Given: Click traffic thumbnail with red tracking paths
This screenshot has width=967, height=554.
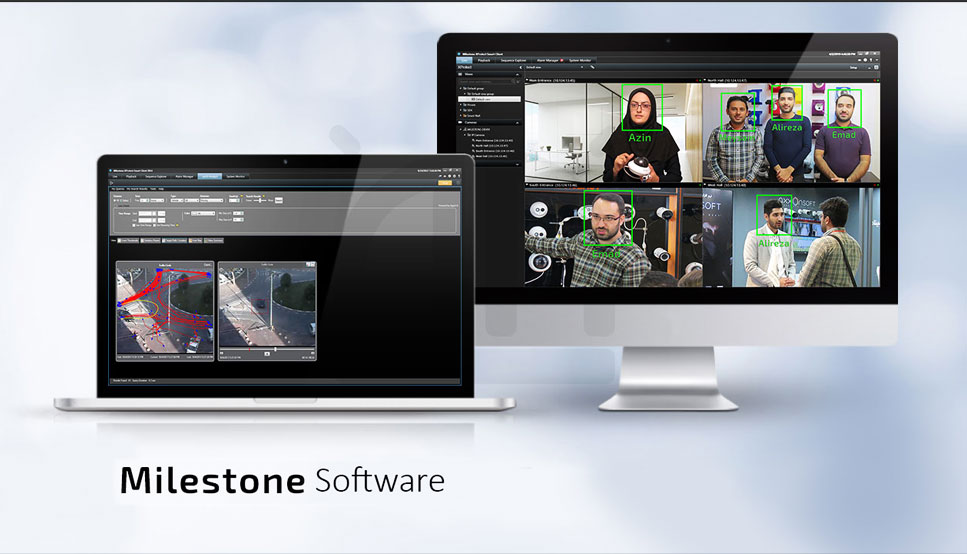Looking at the screenshot, I should (x=164, y=310).
